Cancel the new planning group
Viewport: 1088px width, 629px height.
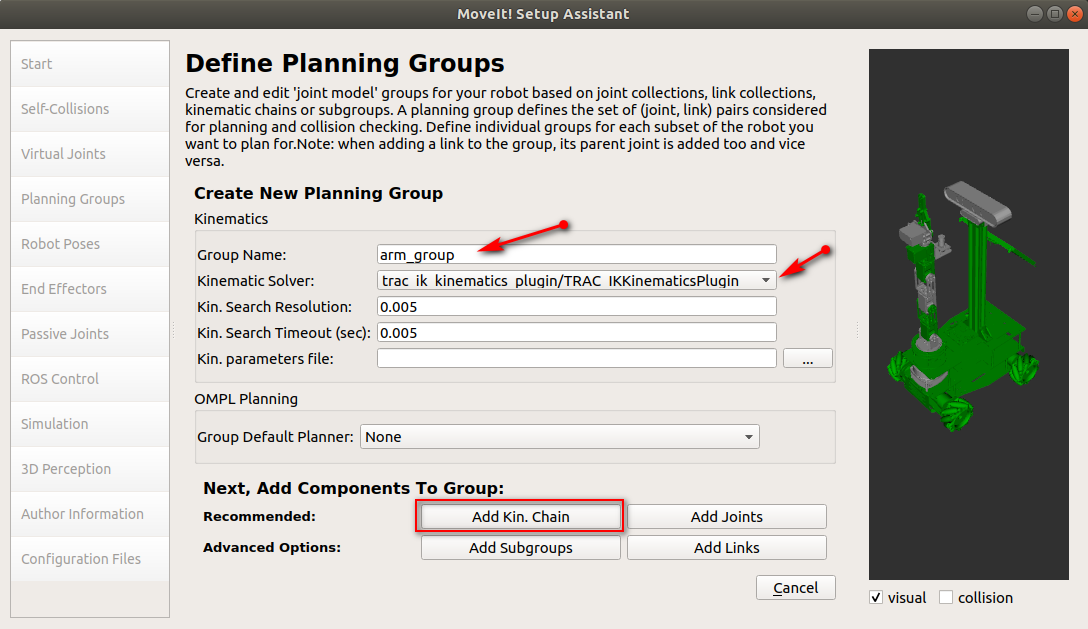click(x=796, y=588)
